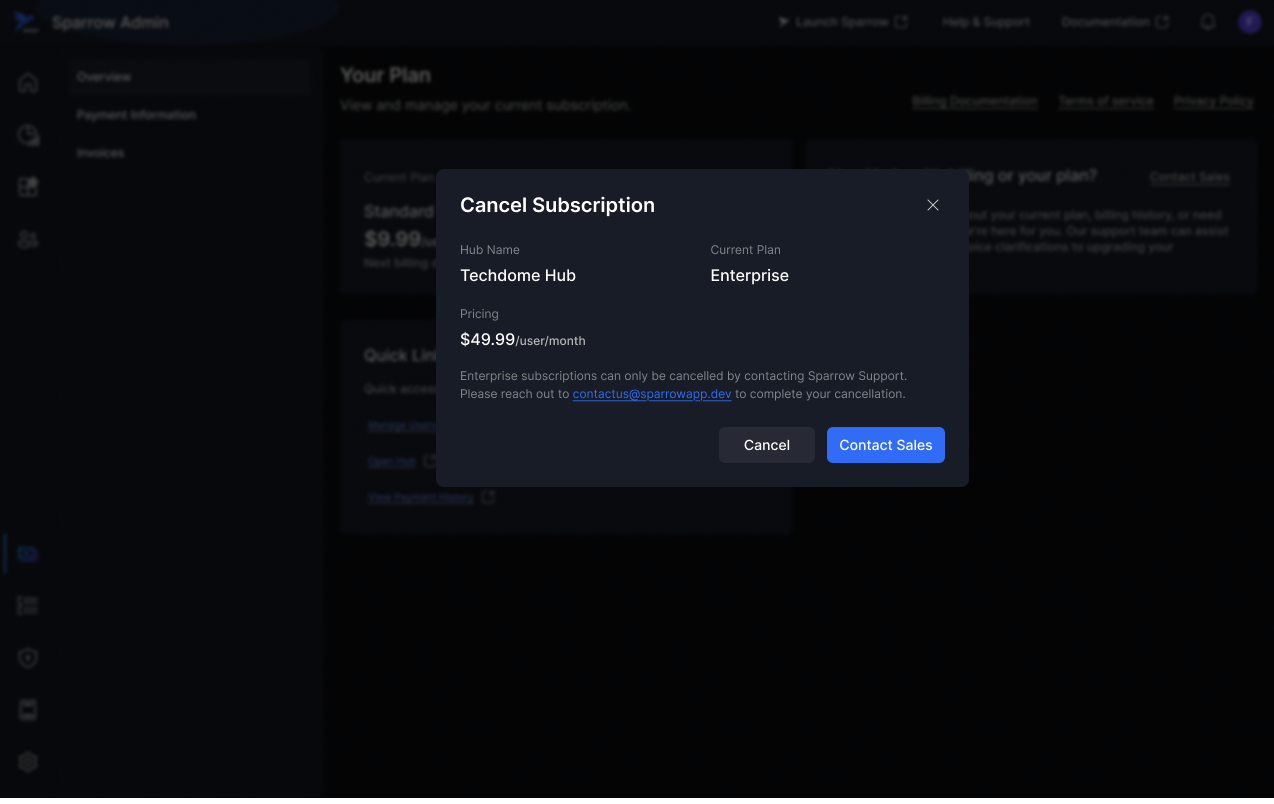Switch to the Payment Information section
This screenshot has height=804, width=1274.
coord(136,115)
